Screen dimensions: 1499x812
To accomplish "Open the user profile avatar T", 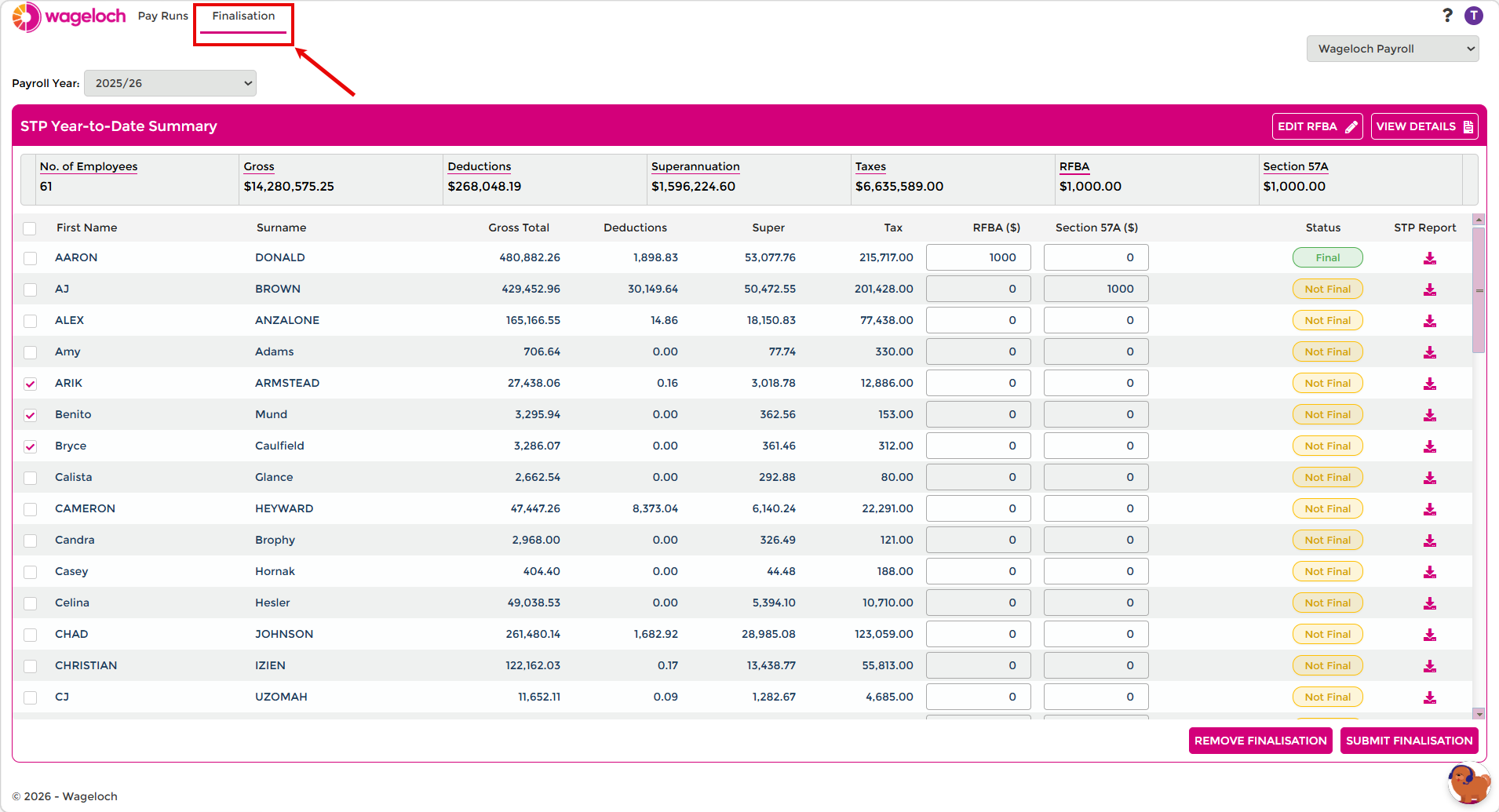I will pos(1474,16).
